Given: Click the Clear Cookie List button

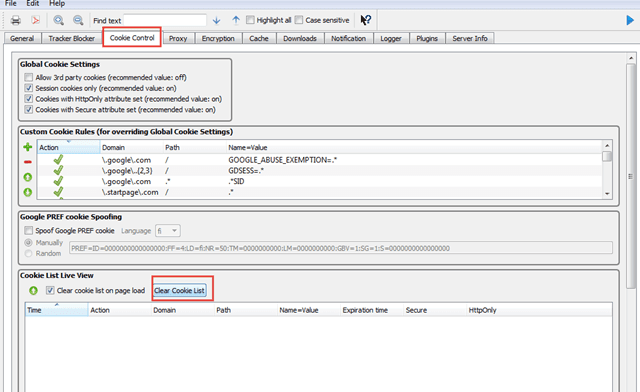Looking at the screenshot, I should pyautogui.click(x=180, y=290).
